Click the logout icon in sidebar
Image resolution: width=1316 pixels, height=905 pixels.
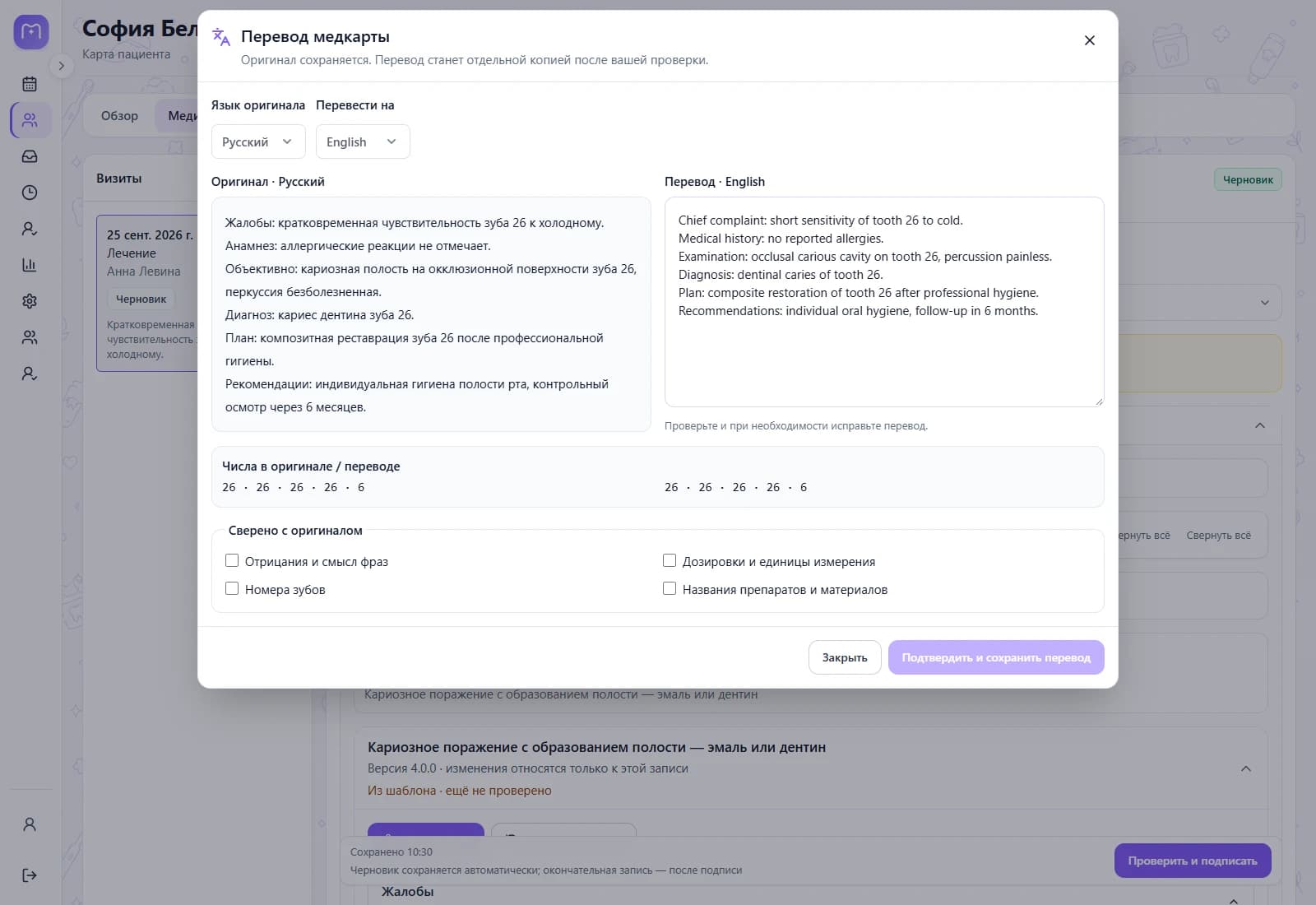(x=30, y=875)
